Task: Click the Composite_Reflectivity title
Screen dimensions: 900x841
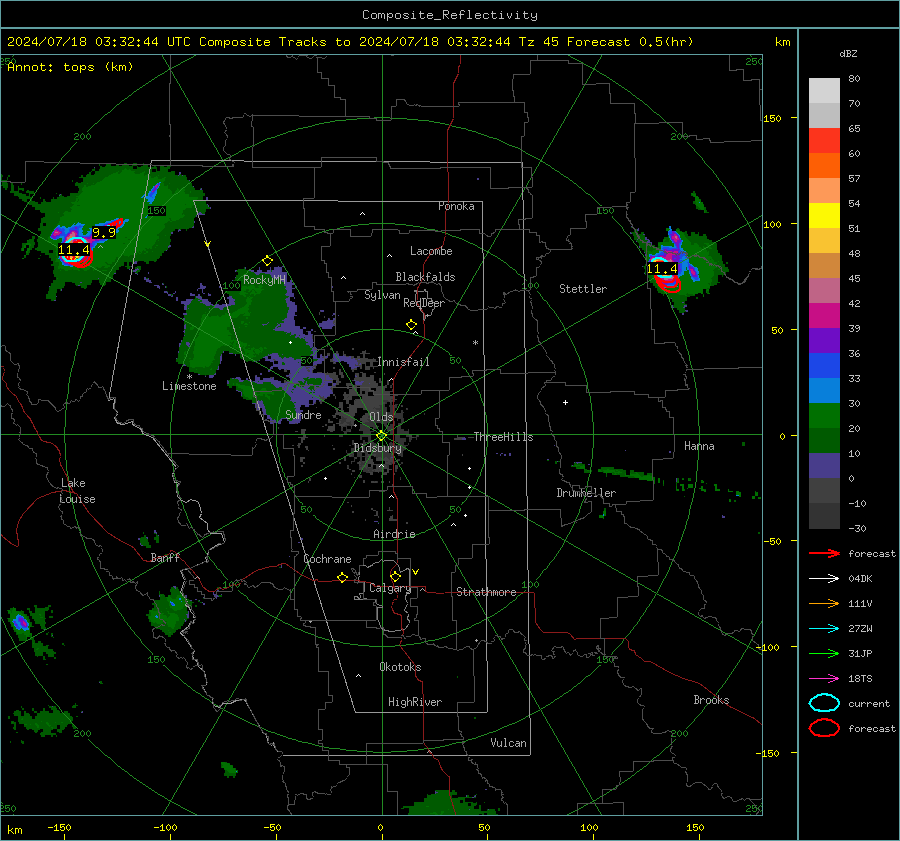Action: click(x=450, y=15)
